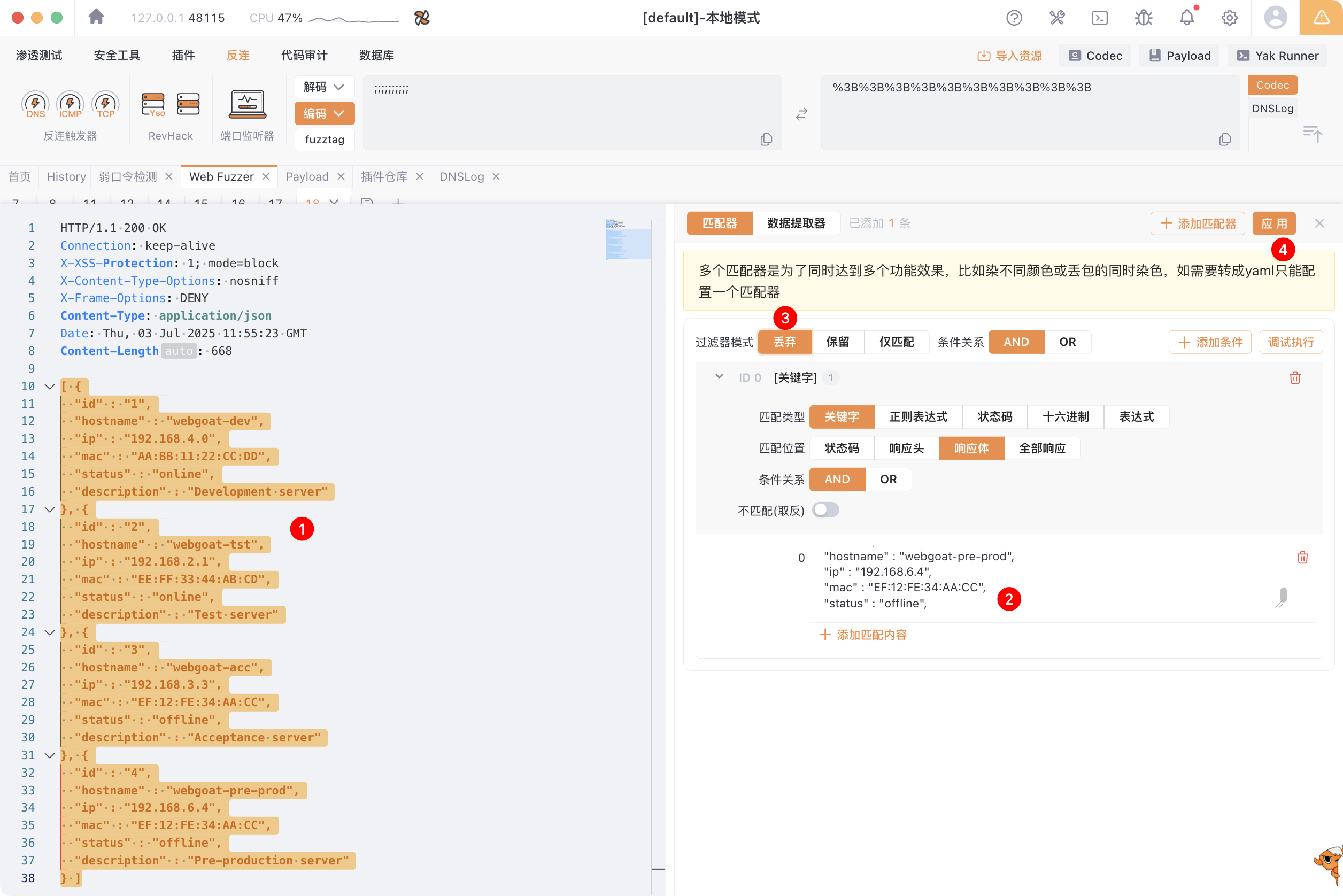The image size is (1343, 896).
Task: Click the 添加匹配内容 link
Action: (x=863, y=634)
